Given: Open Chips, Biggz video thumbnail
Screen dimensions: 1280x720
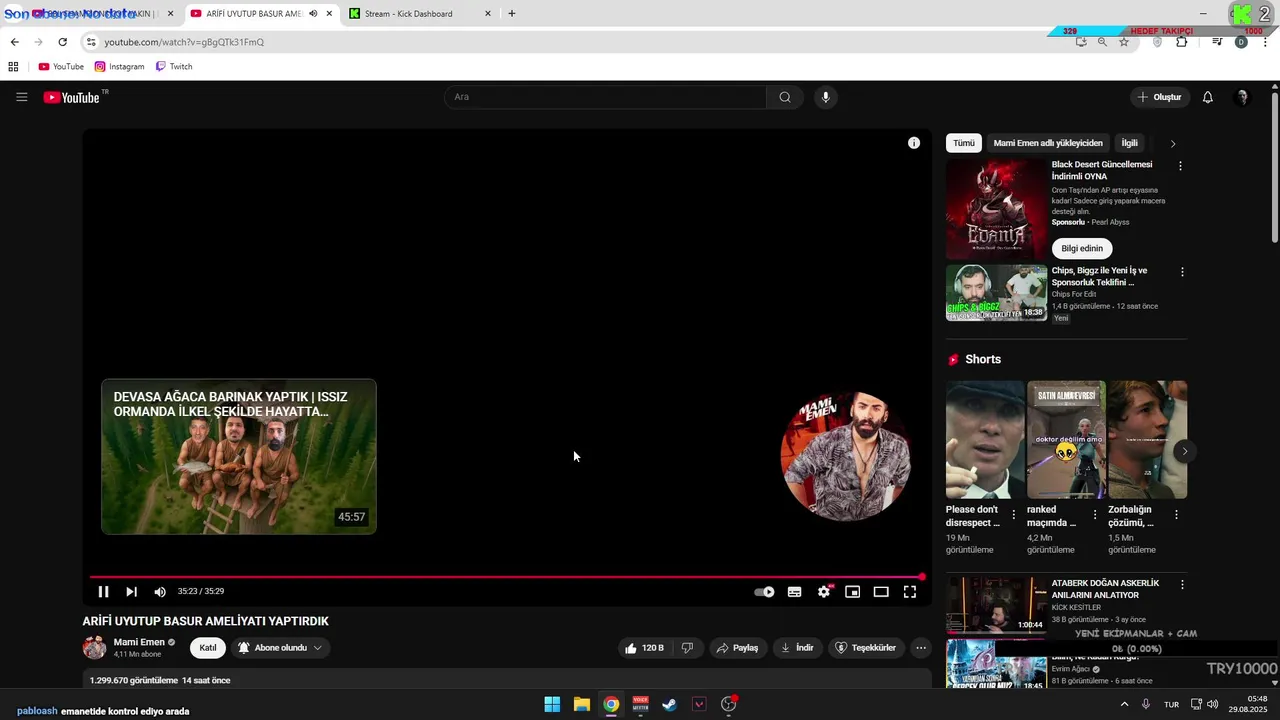Looking at the screenshot, I should 997,293.
